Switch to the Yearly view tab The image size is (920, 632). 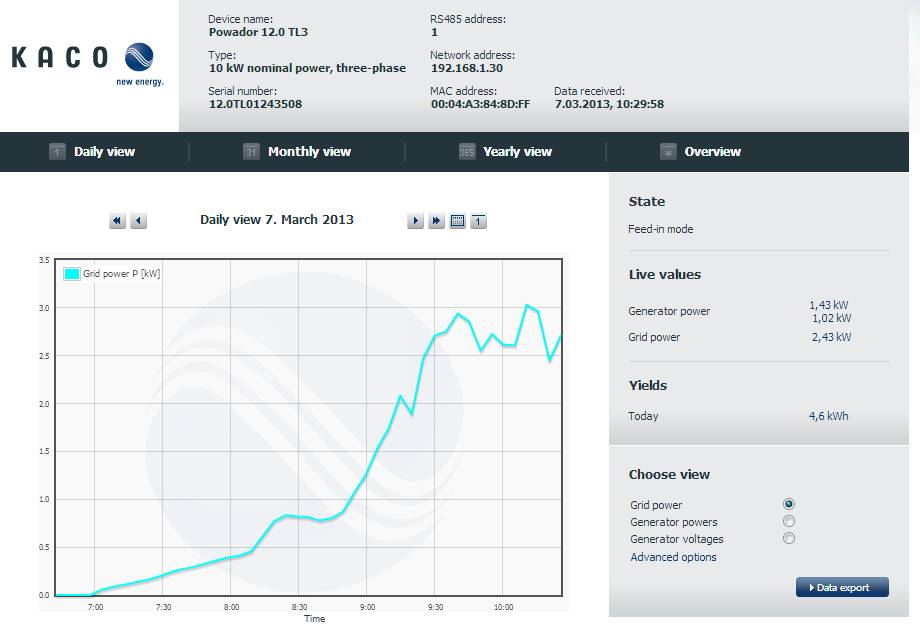(516, 152)
